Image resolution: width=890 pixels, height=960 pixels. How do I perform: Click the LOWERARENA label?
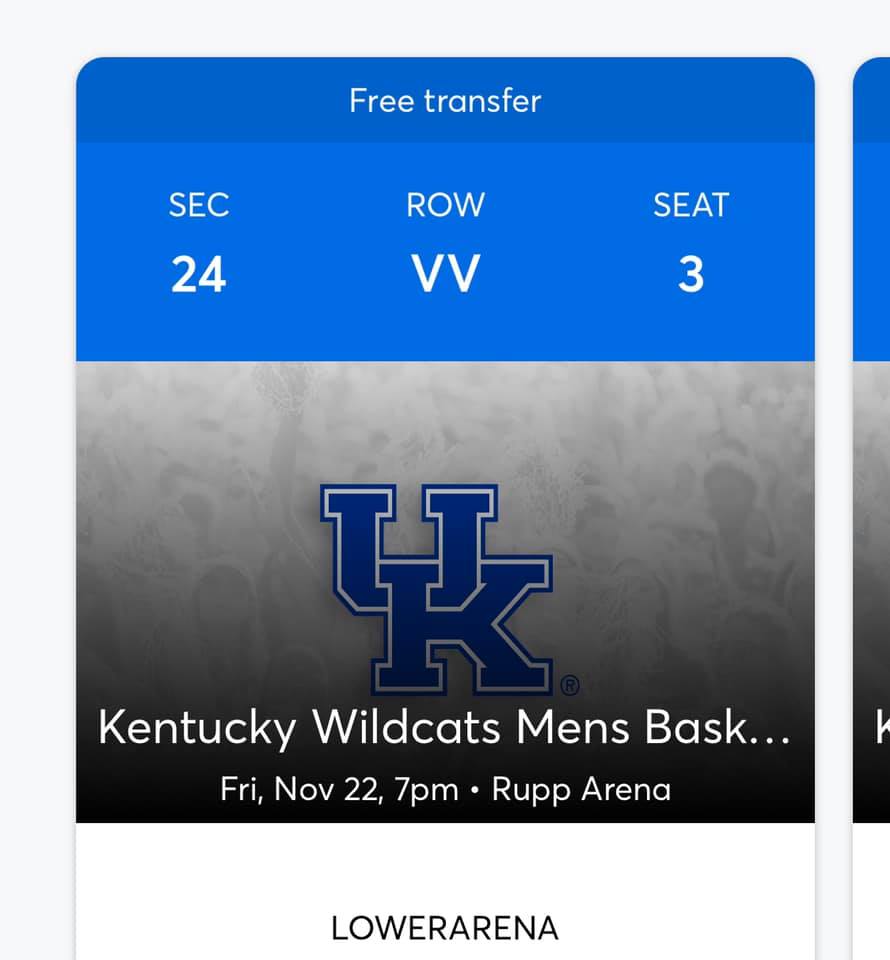[445, 928]
